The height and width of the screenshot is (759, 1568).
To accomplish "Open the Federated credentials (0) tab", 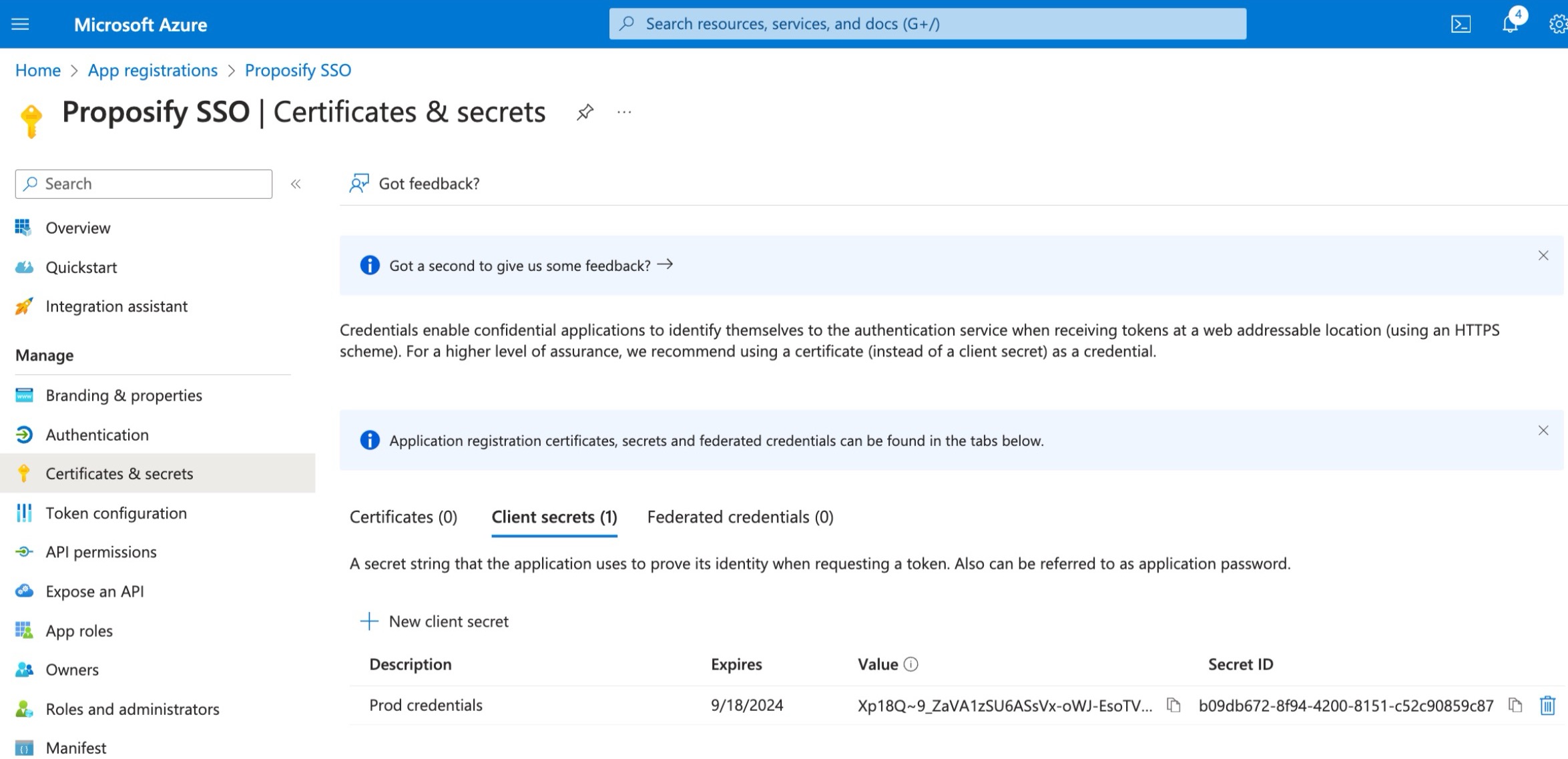I will click(740, 517).
